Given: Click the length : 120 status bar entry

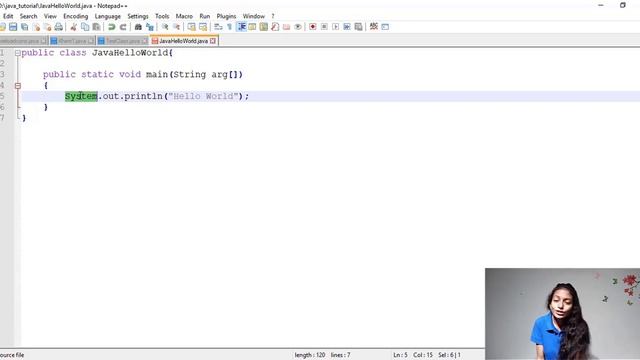Looking at the screenshot, I should (x=310, y=355).
